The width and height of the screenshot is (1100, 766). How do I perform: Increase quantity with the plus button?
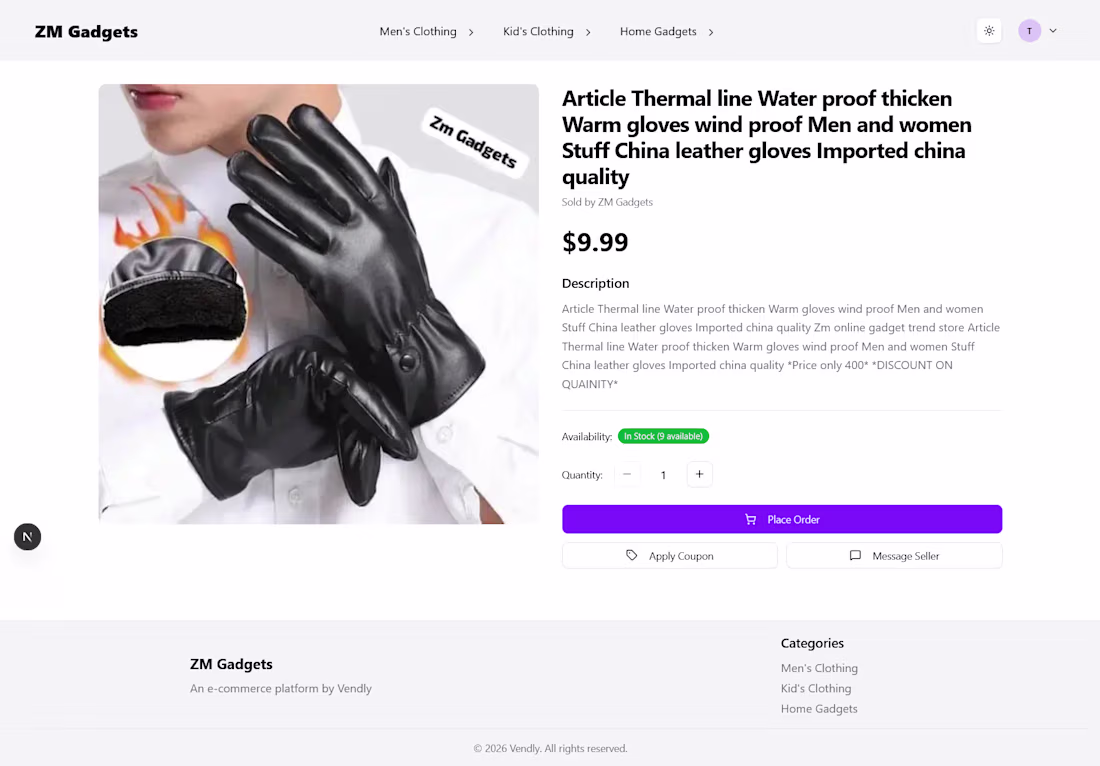[699, 474]
